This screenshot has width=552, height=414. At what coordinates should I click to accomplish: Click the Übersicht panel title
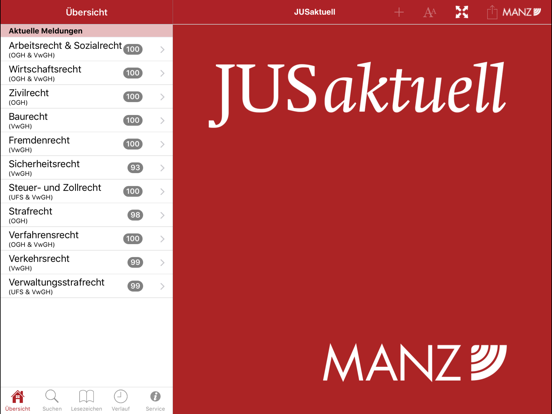point(87,12)
